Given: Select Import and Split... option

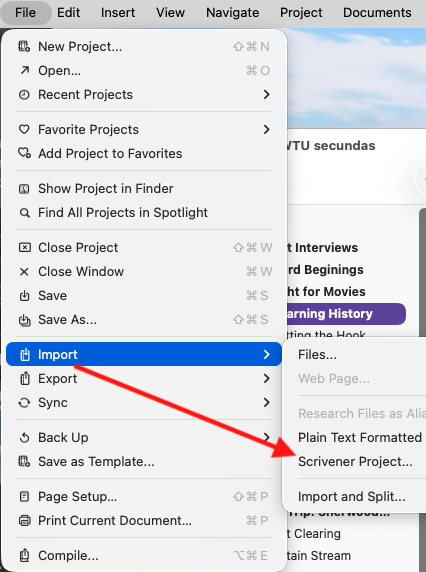Looking at the screenshot, I should (352, 496).
